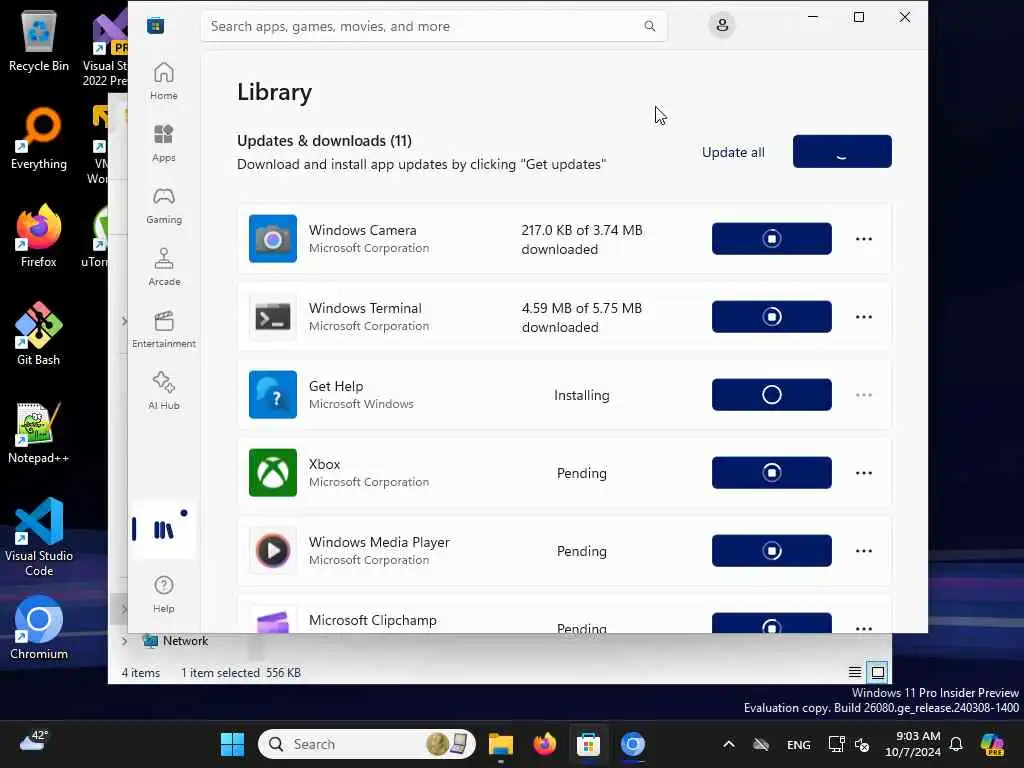Open the Entertainment section
The height and width of the screenshot is (768, 1024).
coord(163,329)
